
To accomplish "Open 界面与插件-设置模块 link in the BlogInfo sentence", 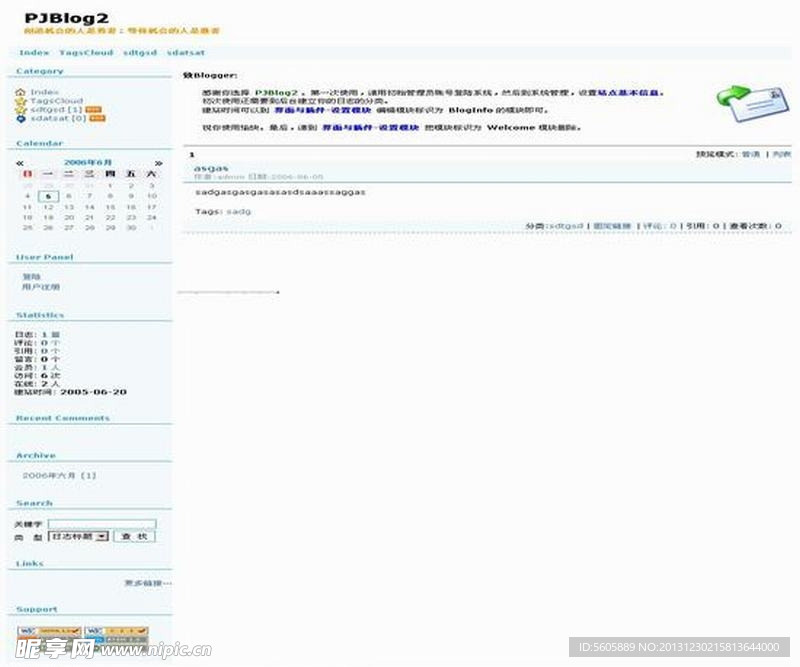I will point(323,110).
